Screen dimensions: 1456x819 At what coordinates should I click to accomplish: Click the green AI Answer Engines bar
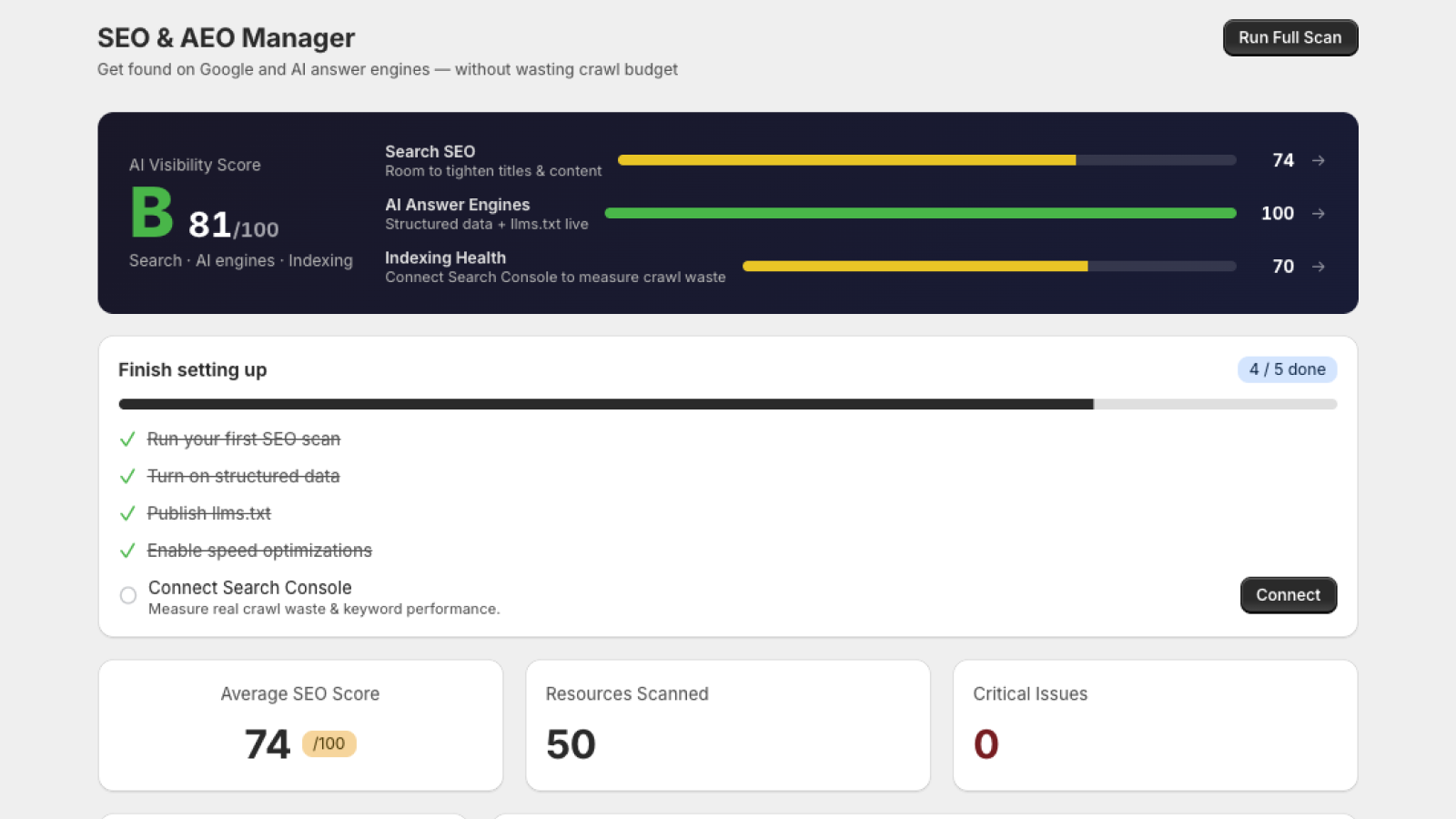pyautogui.click(x=920, y=213)
